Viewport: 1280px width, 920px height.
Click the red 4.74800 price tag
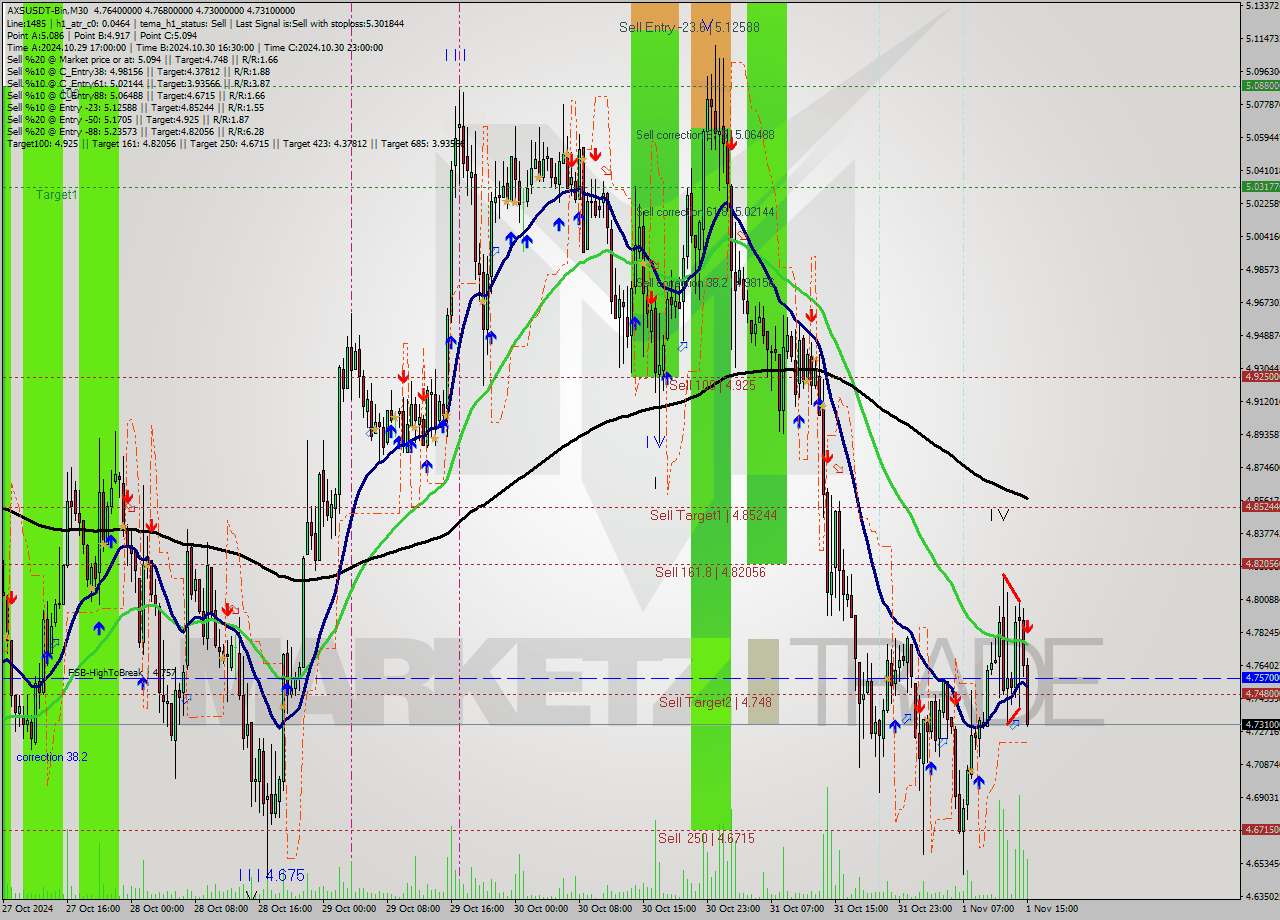(1260, 693)
